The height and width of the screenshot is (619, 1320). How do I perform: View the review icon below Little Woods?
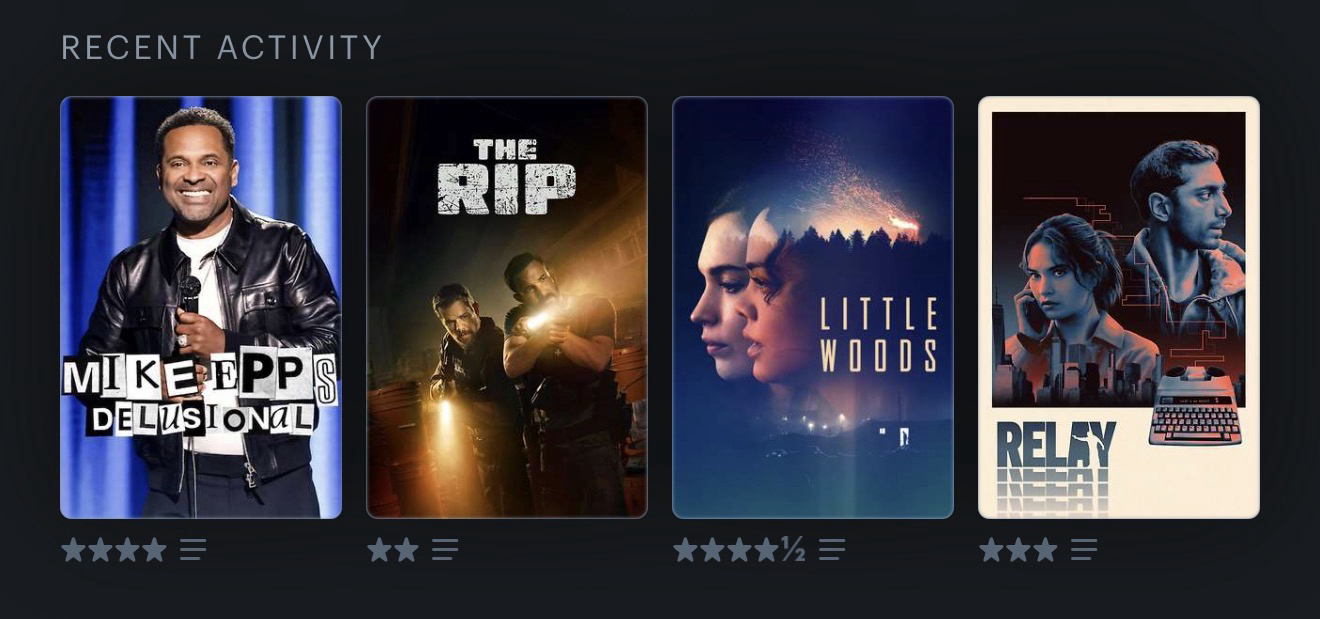(x=832, y=549)
